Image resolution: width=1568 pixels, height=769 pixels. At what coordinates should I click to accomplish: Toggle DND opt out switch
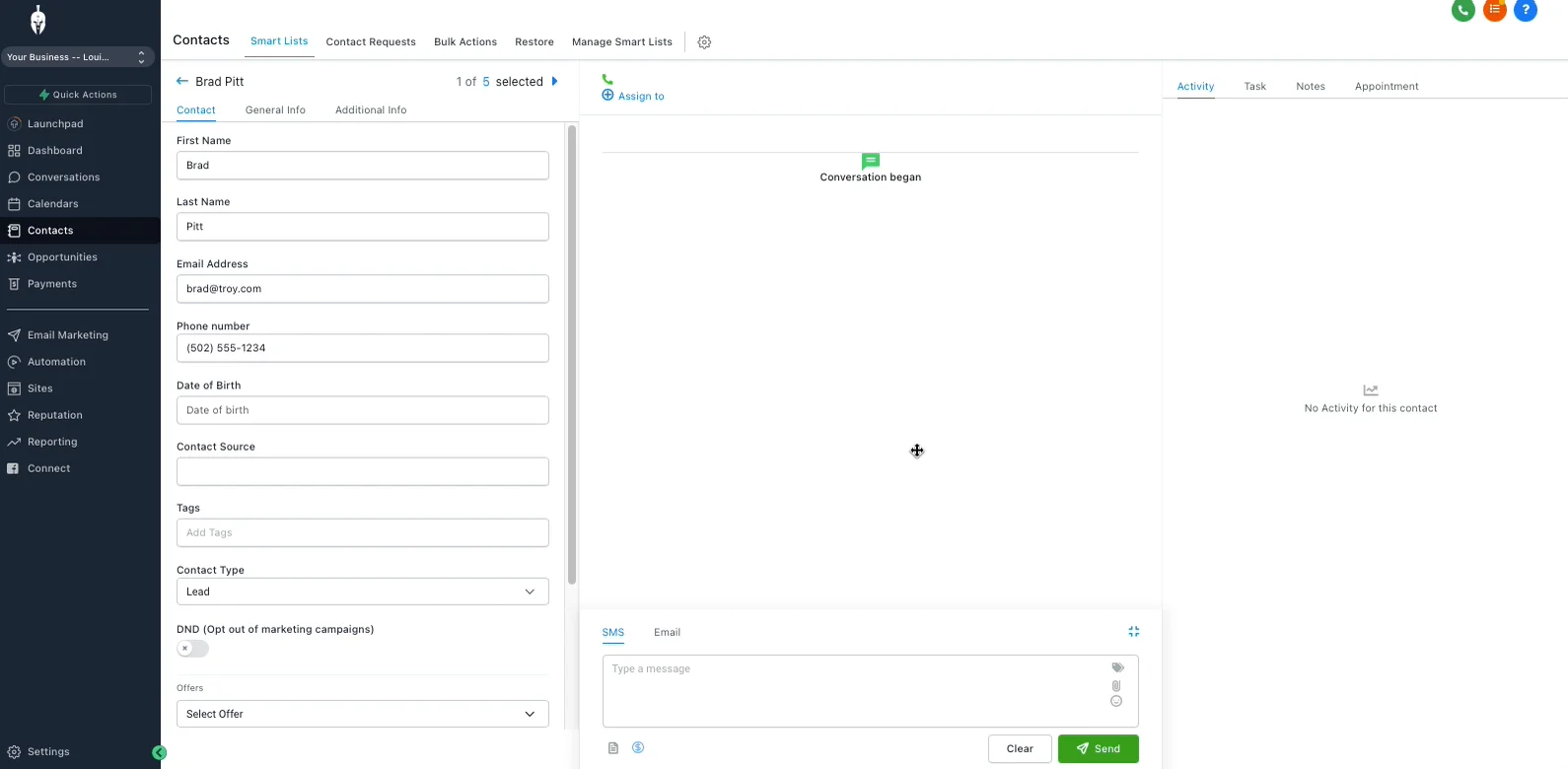tap(193, 649)
